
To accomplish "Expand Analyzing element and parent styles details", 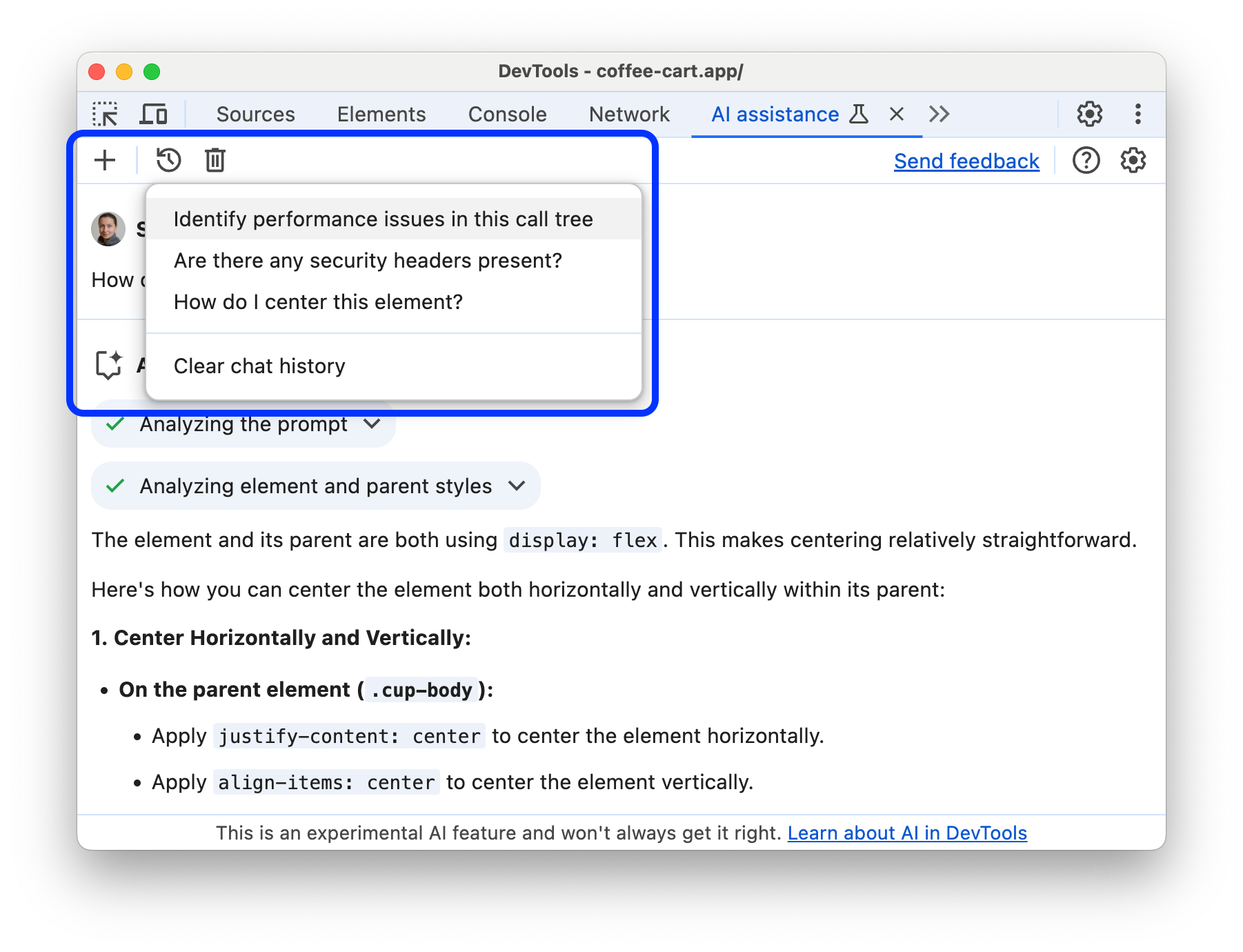I will coord(517,486).
